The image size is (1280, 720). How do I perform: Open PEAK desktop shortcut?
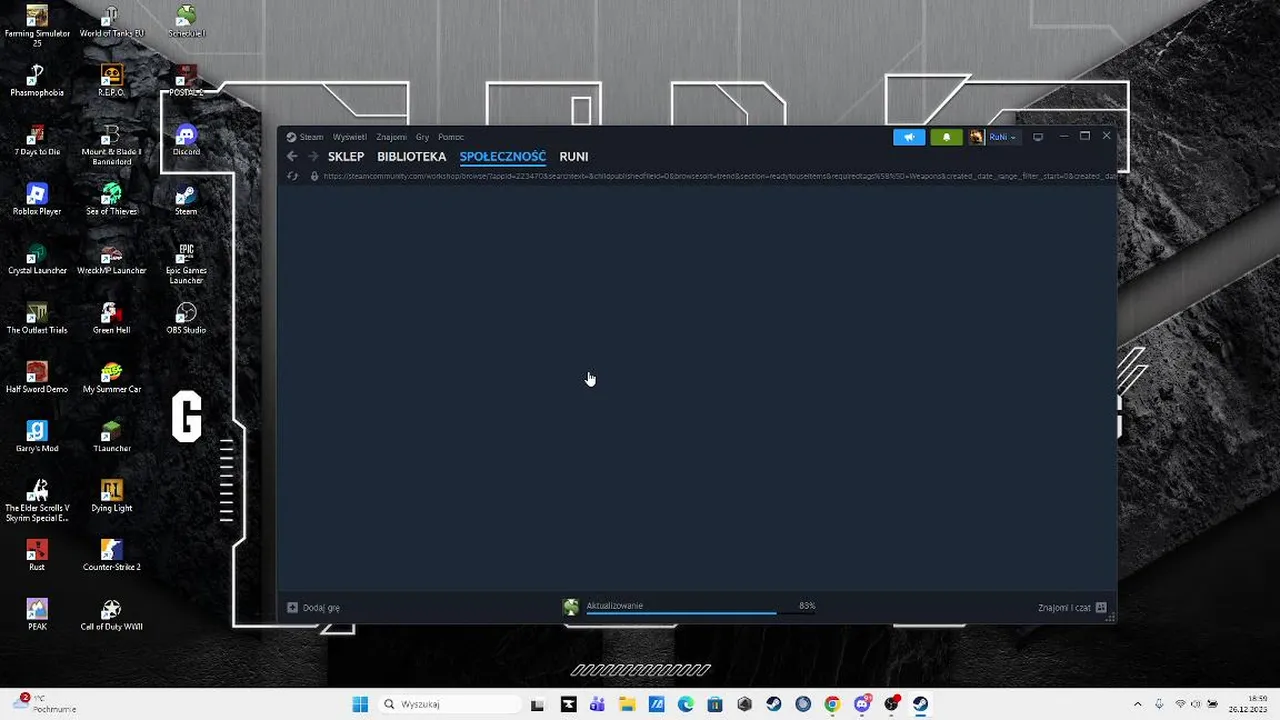[x=37, y=614]
